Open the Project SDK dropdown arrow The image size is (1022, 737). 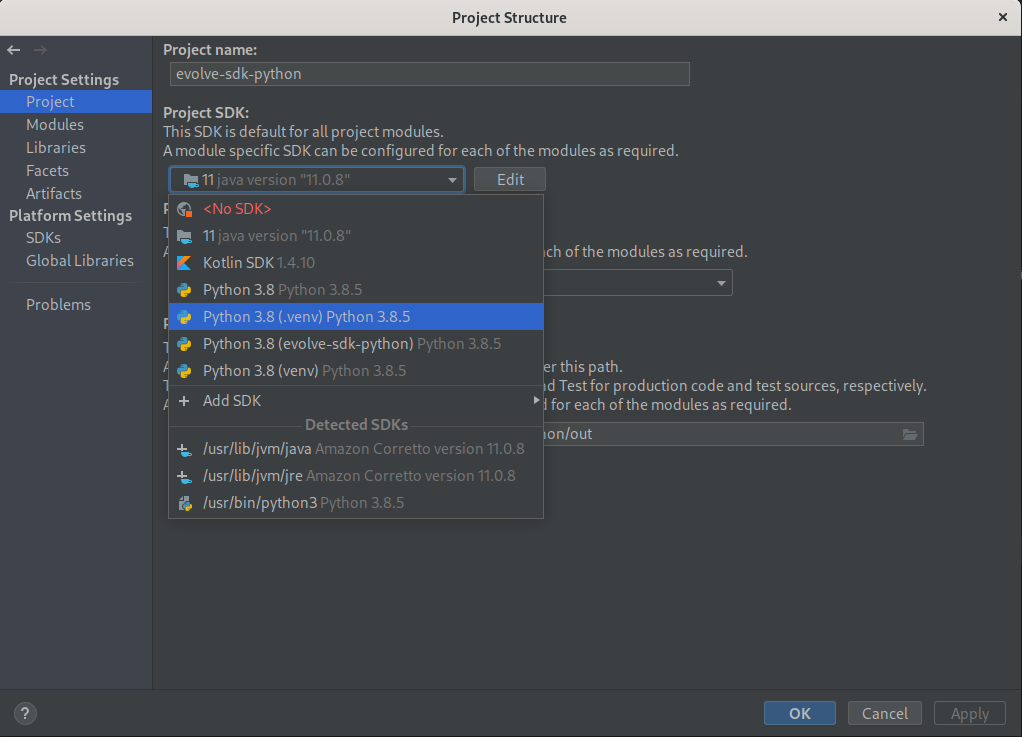point(453,180)
